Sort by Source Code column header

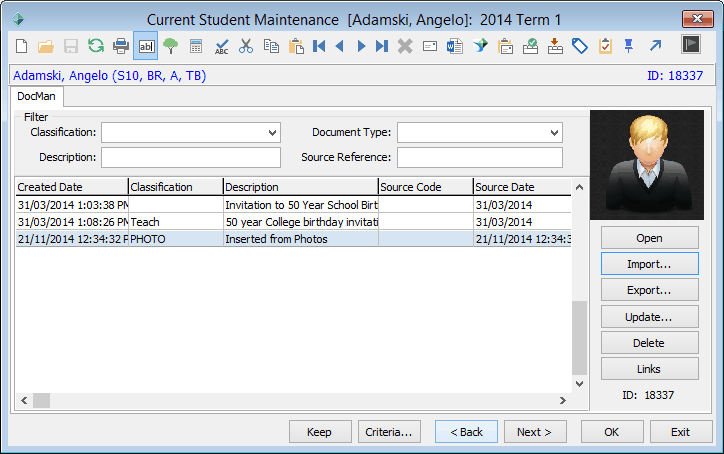(x=426, y=187)
